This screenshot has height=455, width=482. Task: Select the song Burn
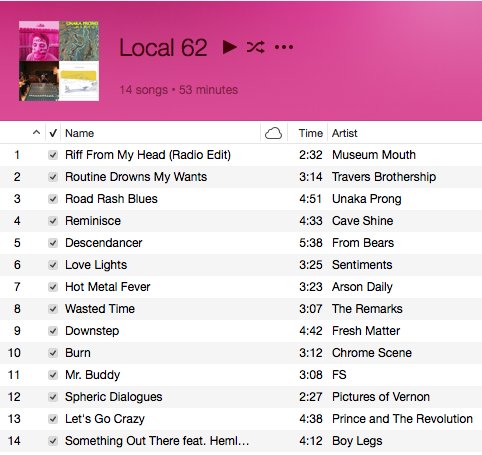click(x=78, y=353)
